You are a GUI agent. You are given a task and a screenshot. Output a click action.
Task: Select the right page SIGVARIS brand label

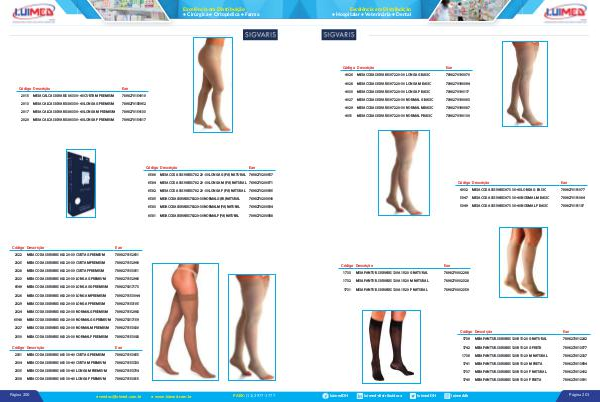point(340,34)
